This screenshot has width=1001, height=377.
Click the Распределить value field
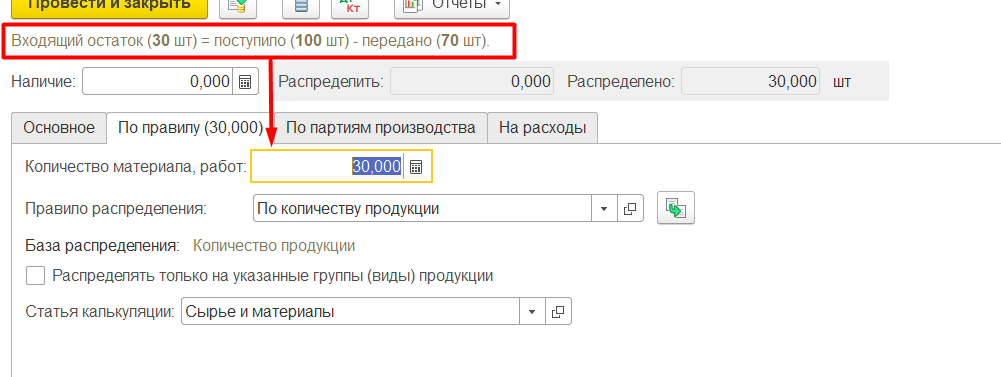472,82
